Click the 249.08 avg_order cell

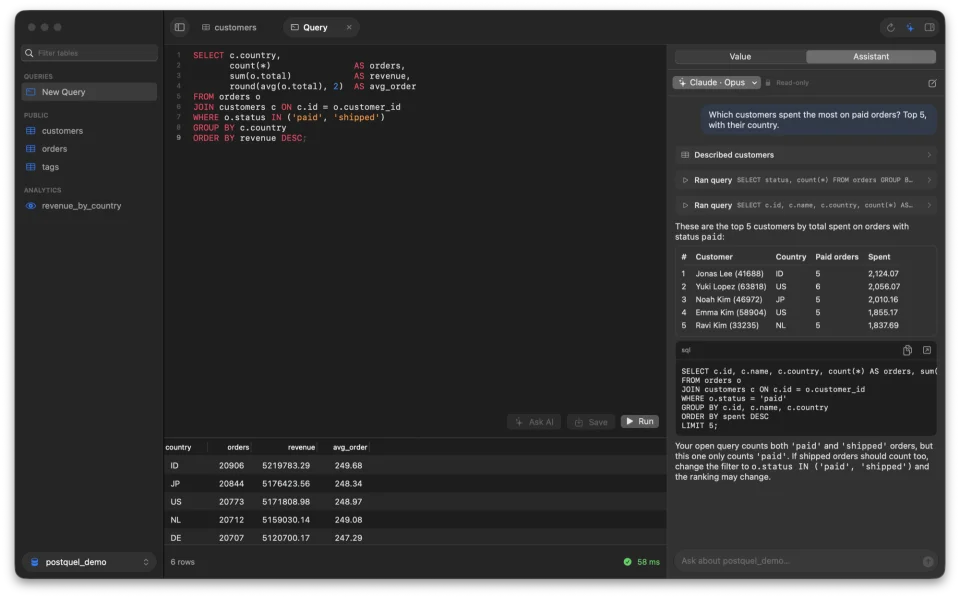point(348,520)
